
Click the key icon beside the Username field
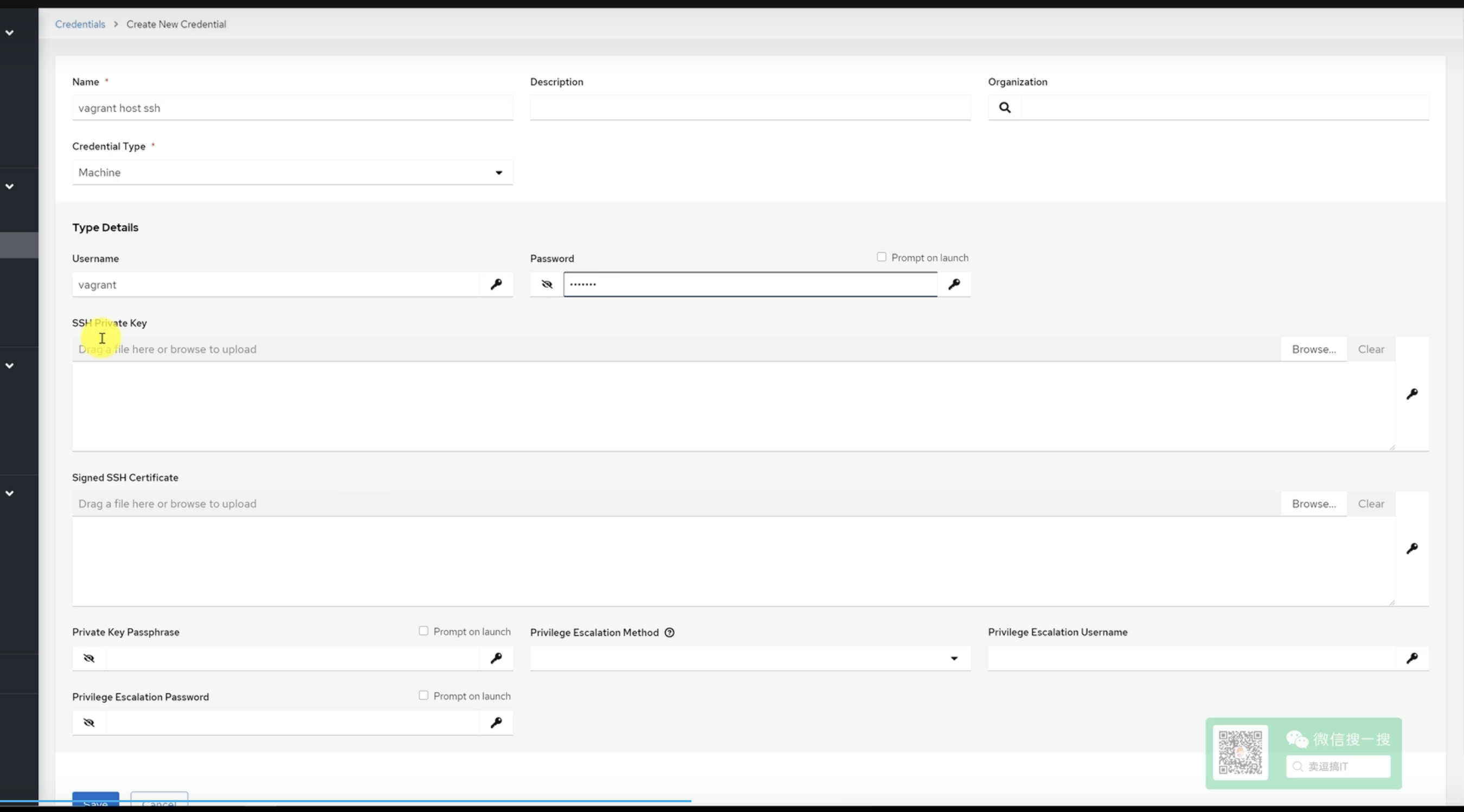coord(496,284)
